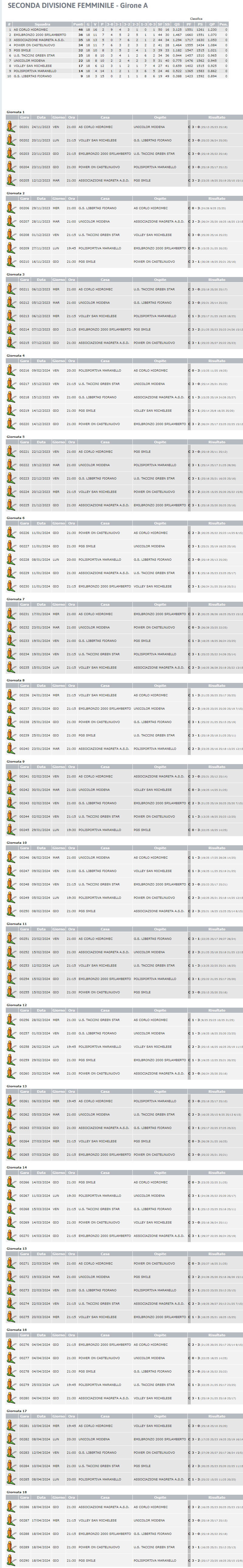Image resolution: width=243 pixels, height=1568 pixels.
Task: Select ASSOCIAZIONE MAGRETA A.S.D. in standings table
Action: pos(39,40)
